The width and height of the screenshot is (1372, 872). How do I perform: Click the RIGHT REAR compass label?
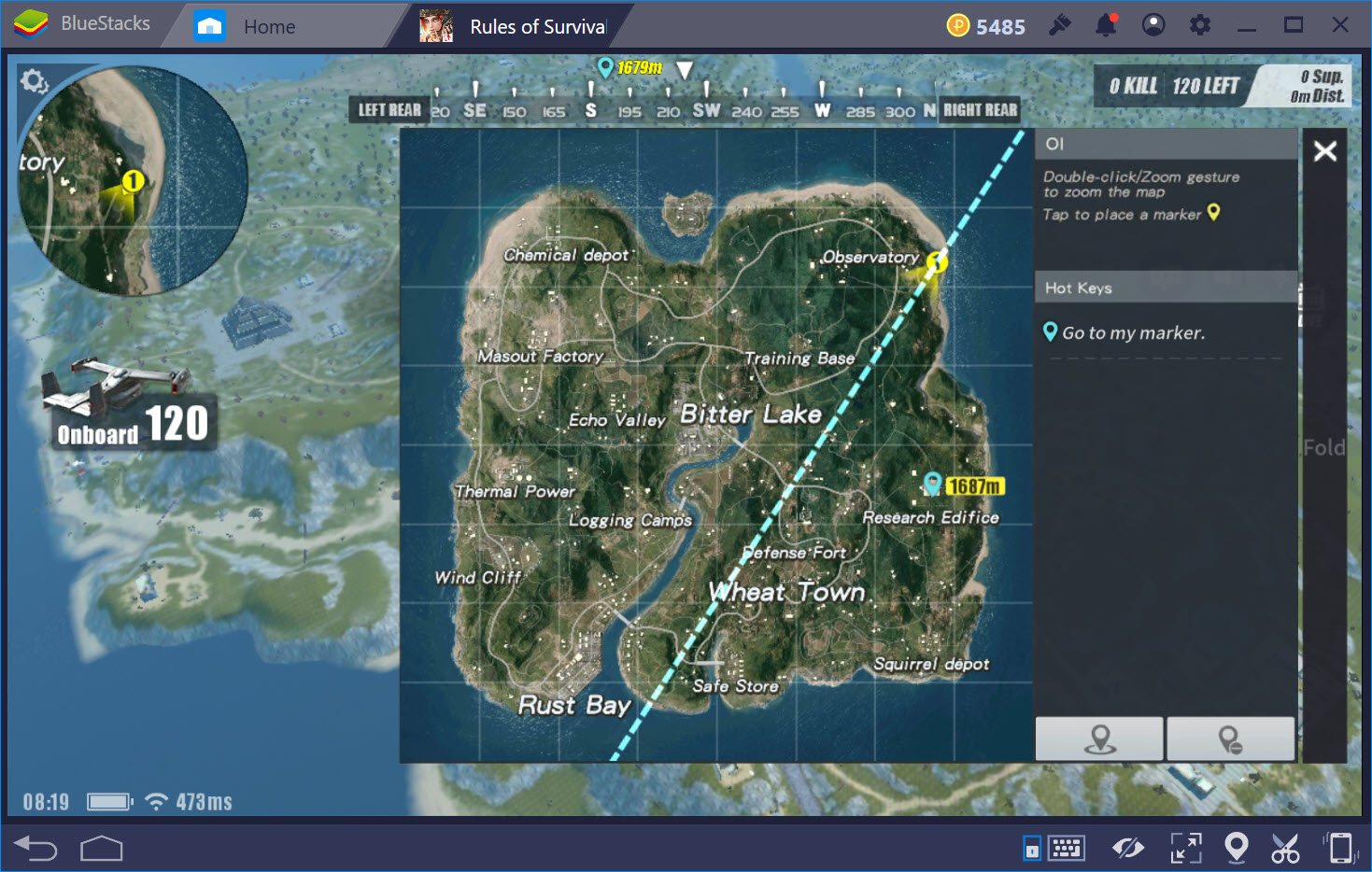[x=980, y=110]
